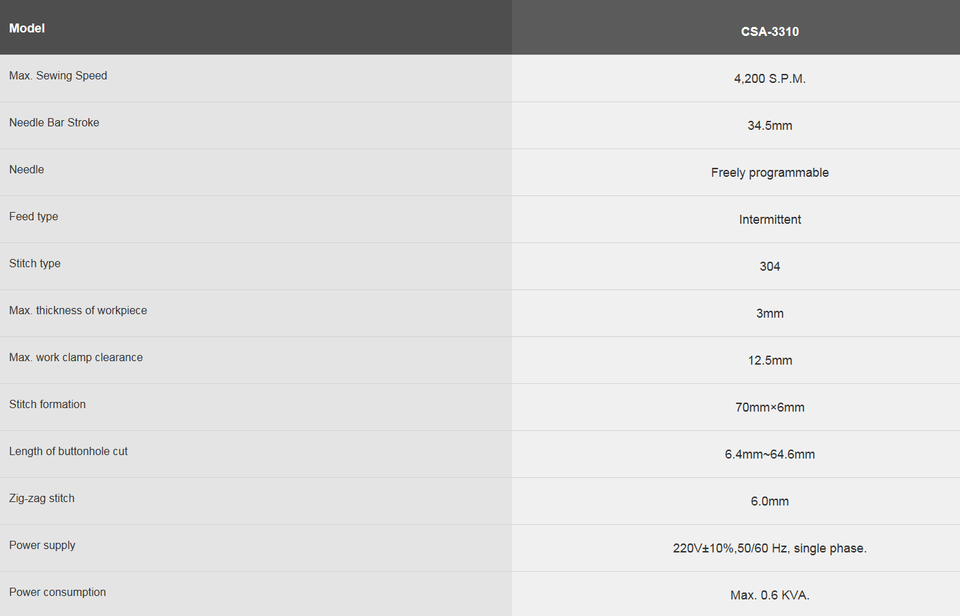Click the Stitch type label
Screen dimensions: 960x616
(x=35, y=264)
